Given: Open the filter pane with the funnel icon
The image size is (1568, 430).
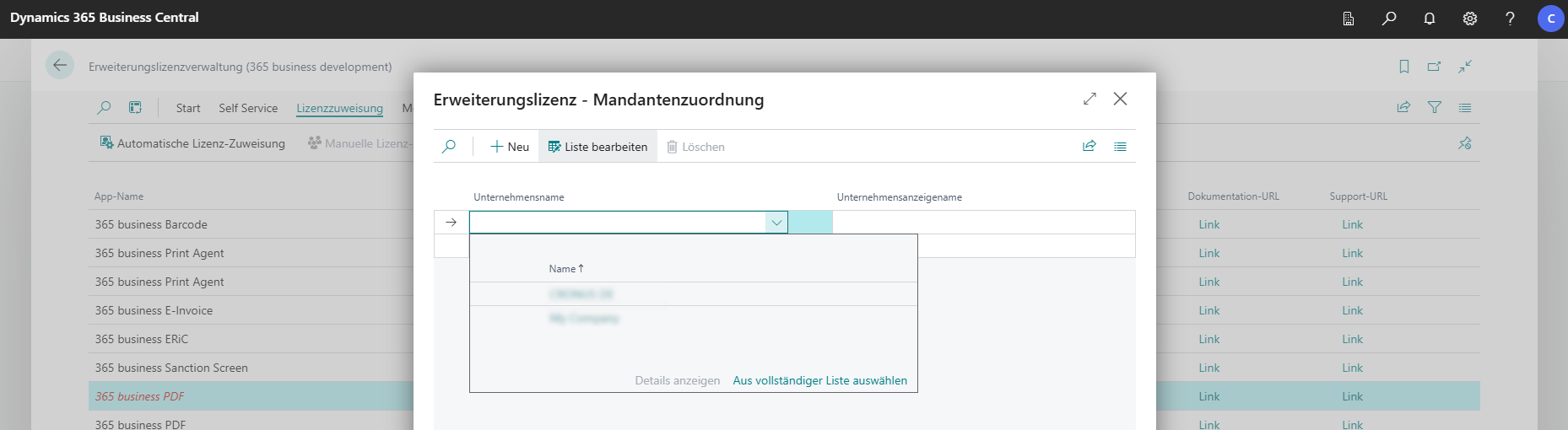Looking at the screenshot, I should [1435, 108].
